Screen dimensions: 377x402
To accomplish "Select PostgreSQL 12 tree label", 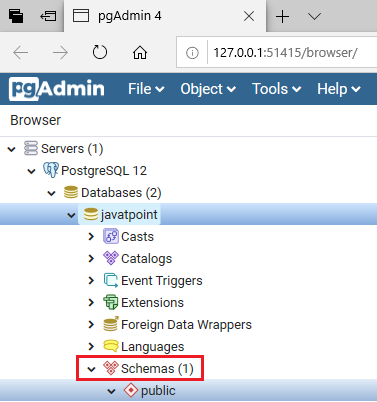I will [x=104, y=171].
